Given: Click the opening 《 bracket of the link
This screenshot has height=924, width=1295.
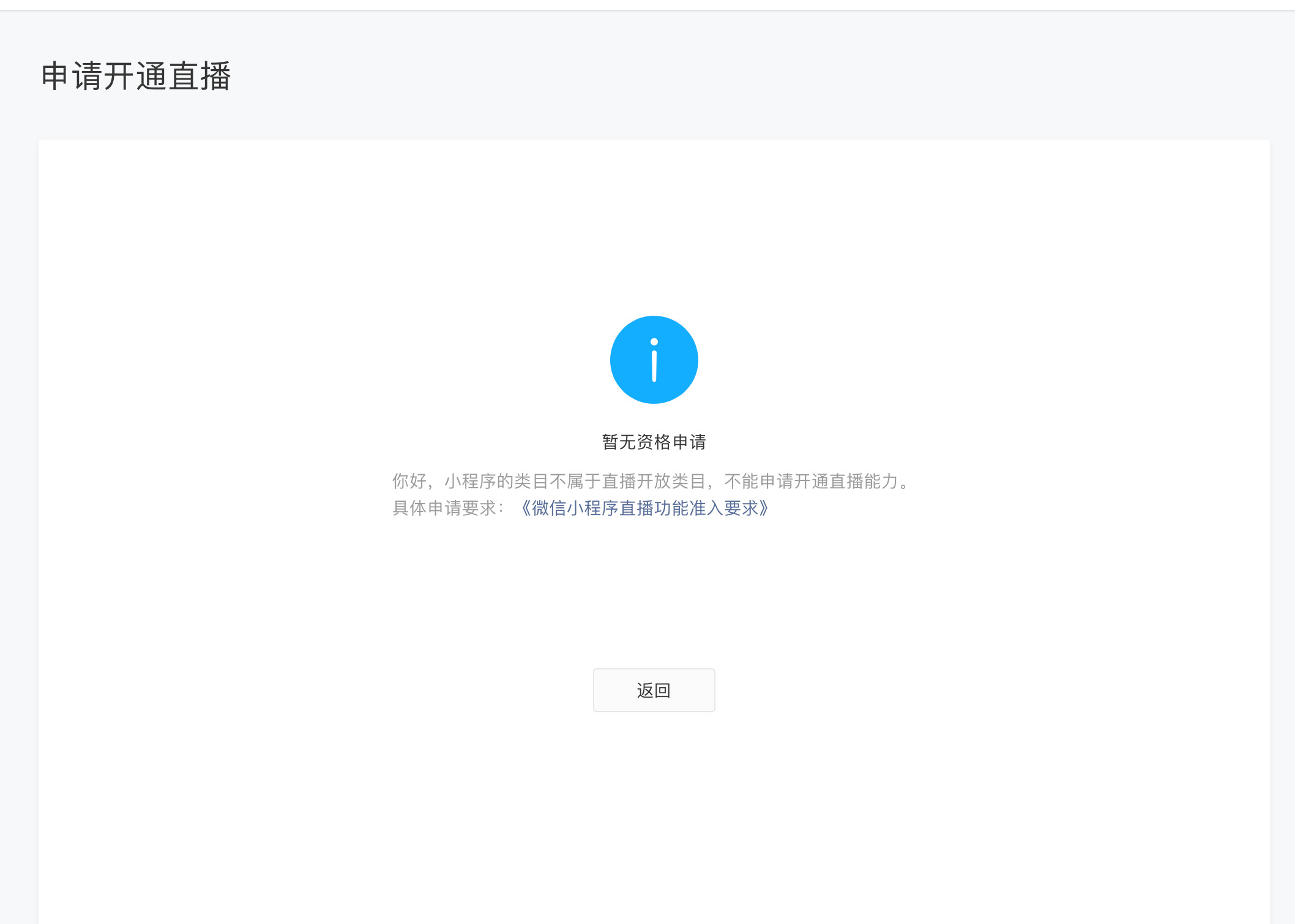Looking at the screenshot, I should (525, 508).
